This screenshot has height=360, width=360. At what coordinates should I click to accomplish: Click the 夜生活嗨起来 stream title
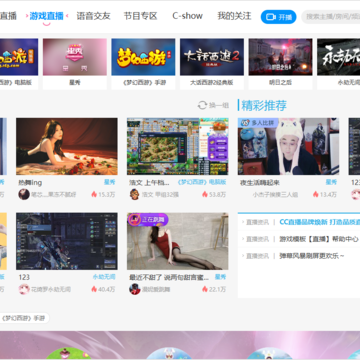coord(260,183)
